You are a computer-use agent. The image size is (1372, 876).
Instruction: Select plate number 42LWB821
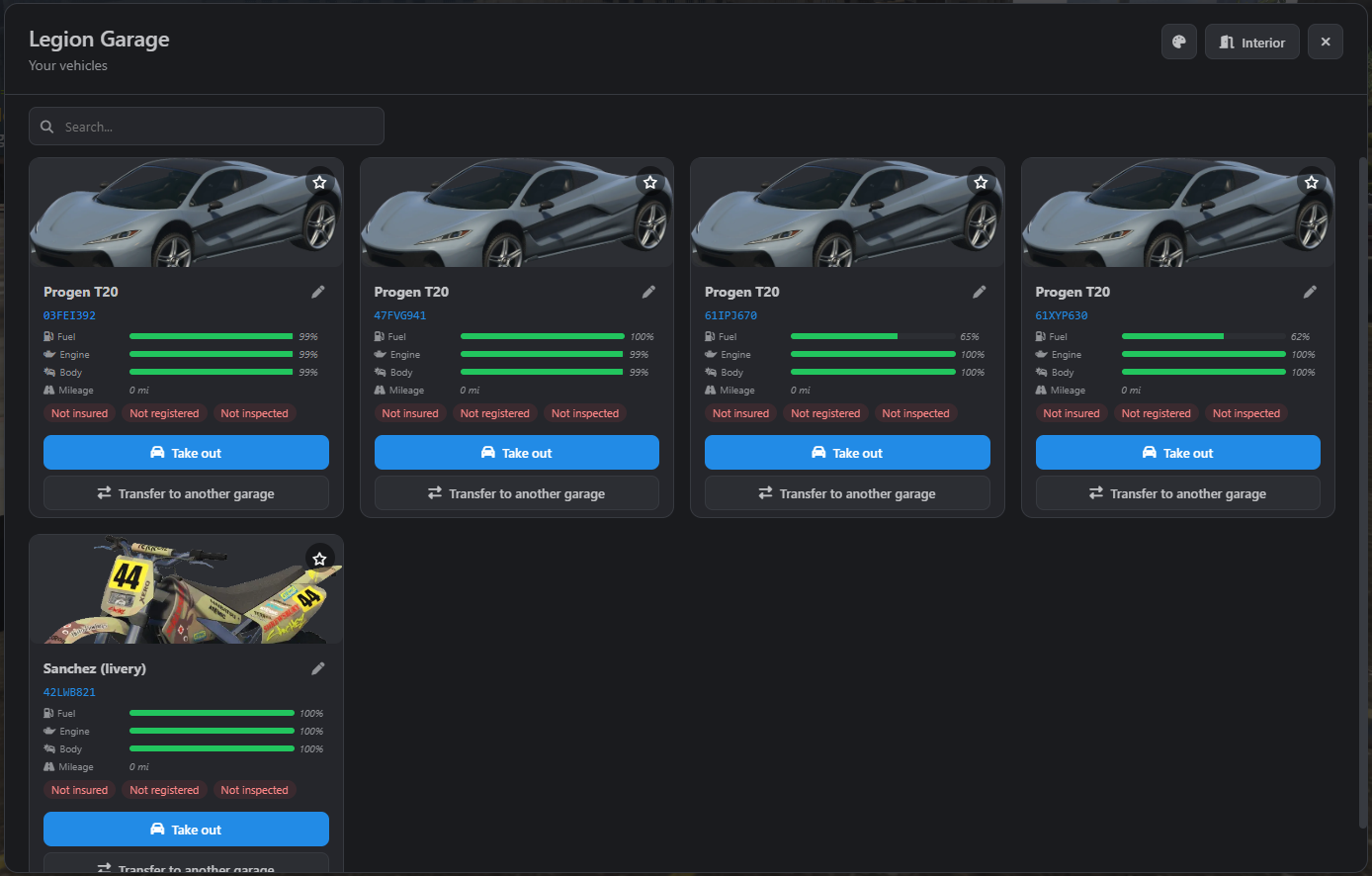pyautogui.click(x=69, y=693)
